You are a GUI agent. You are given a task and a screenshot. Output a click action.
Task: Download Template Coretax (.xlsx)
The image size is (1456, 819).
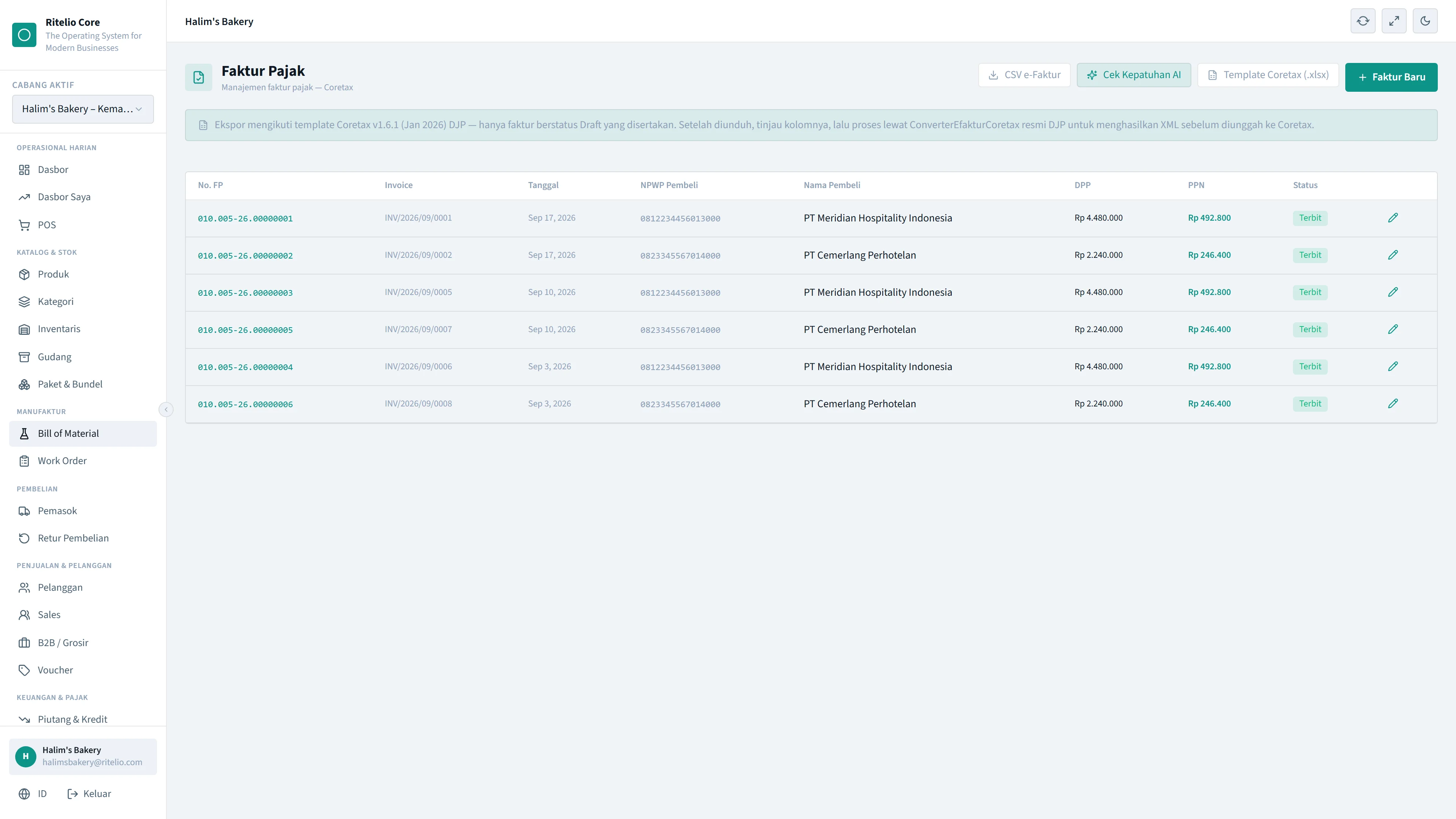click(x=1268, y=75)
